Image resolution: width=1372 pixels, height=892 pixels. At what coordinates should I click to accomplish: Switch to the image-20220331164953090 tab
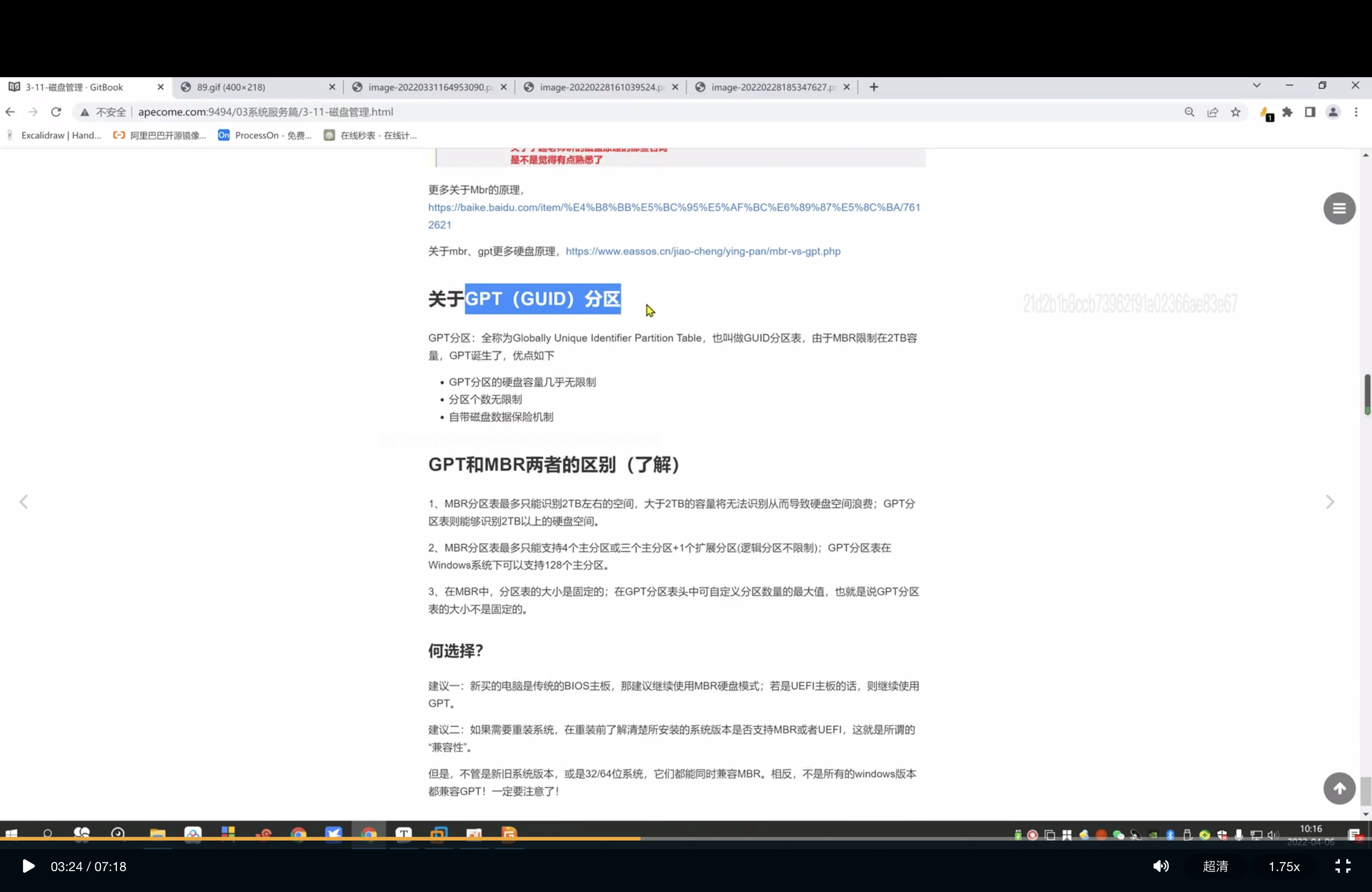point(430,87)
